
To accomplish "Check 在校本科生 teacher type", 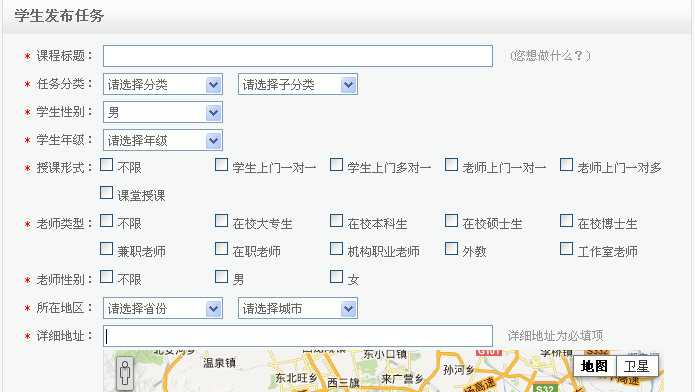I will [x=336, y=221].
